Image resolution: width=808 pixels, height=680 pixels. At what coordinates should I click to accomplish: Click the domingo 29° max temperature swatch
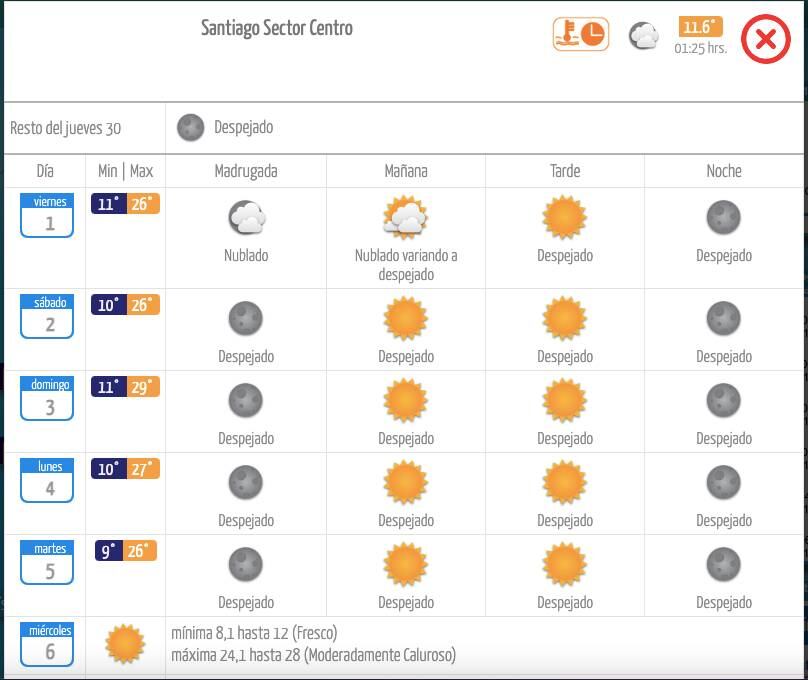142,387
